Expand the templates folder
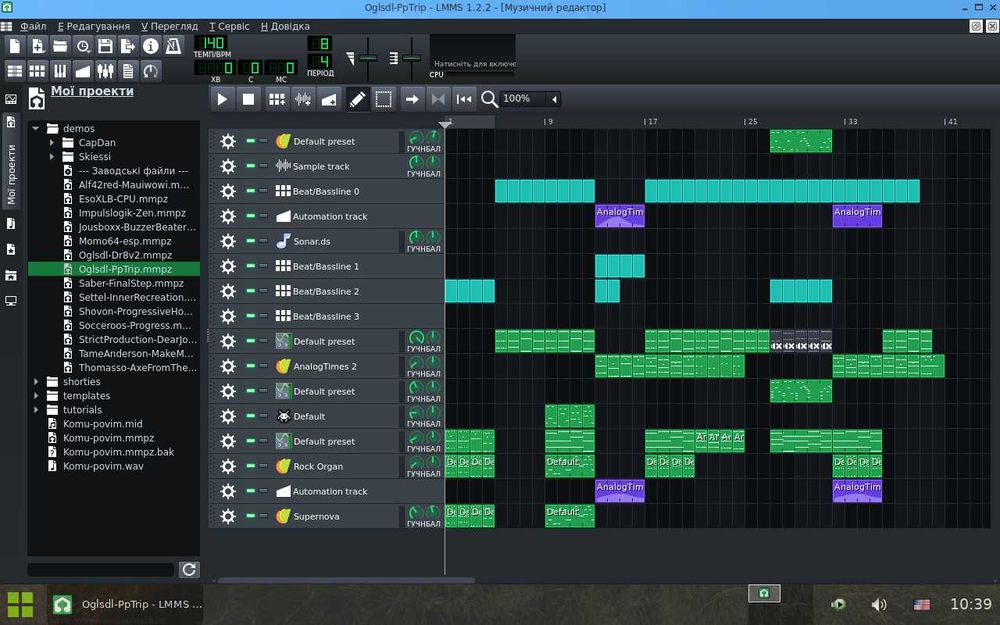The image size is (1000, 625). tap(36, 395)
